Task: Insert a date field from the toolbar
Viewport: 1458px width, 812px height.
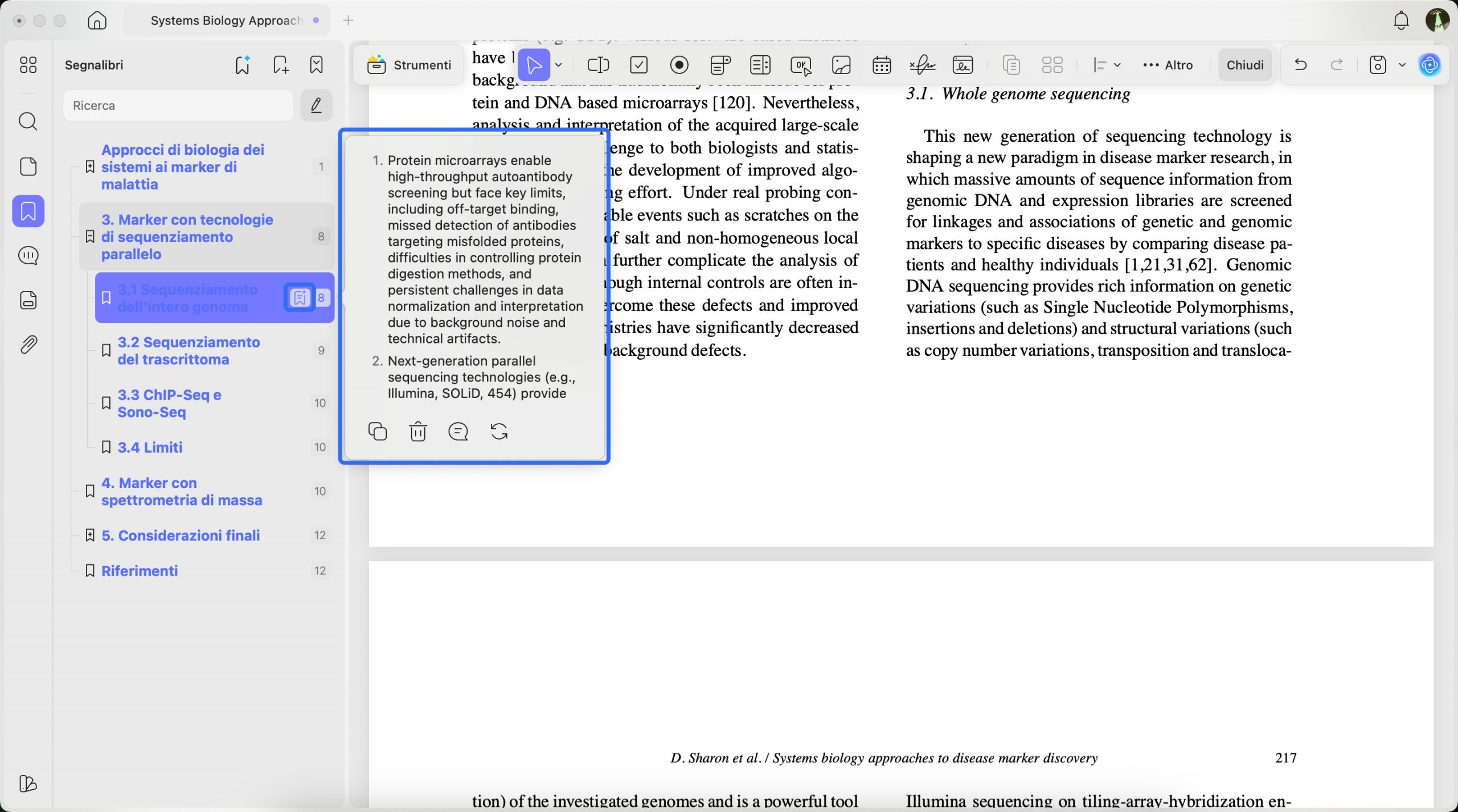Action: click(882, 65)
